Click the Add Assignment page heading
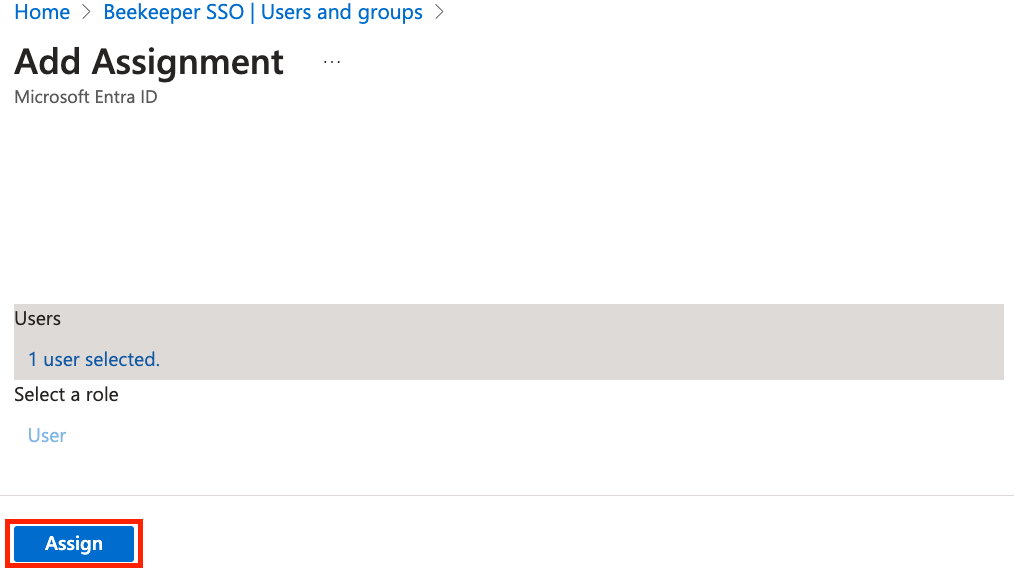This screenshot has height=573, width=1014. pos(149,63)
